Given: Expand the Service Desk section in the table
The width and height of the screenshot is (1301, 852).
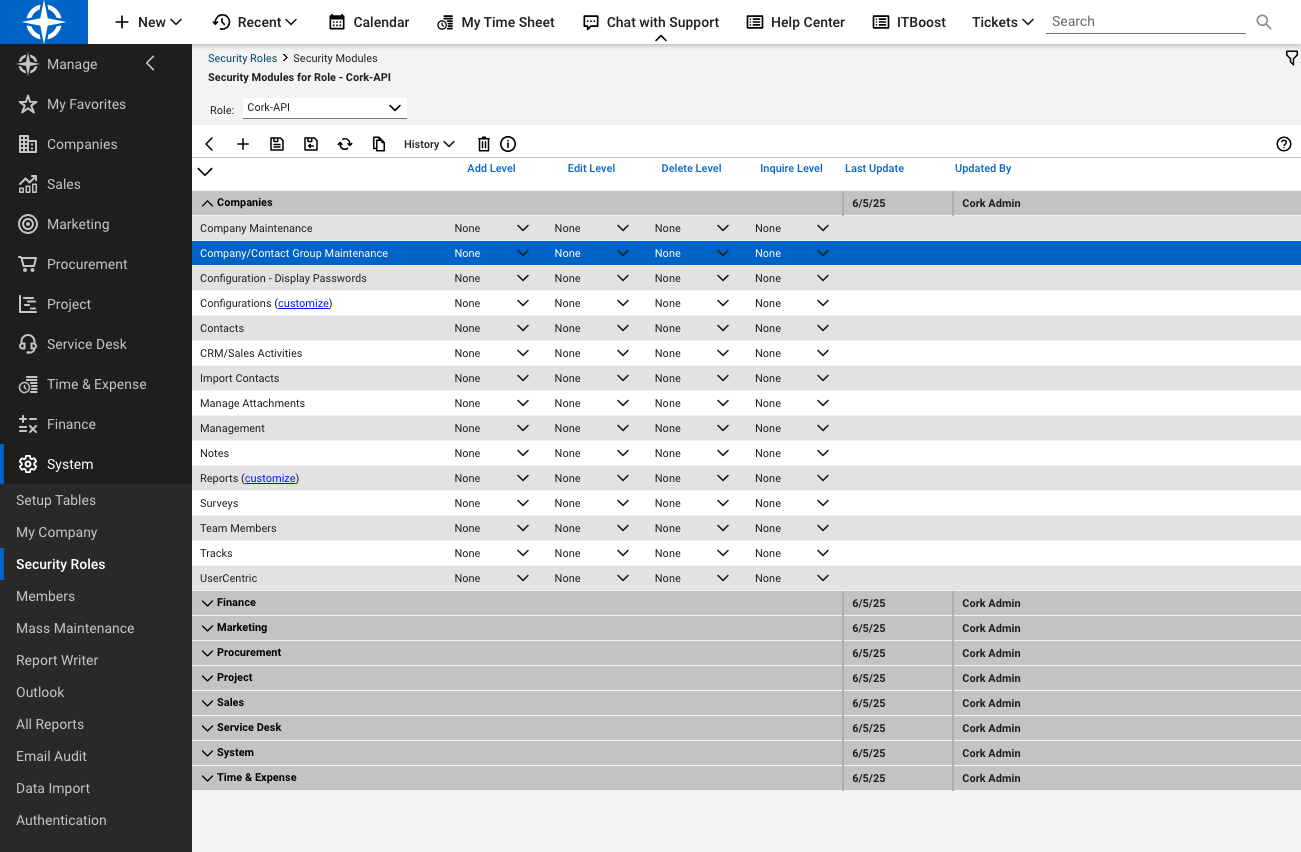Looking at the screenshot, I should click(208, 728).
